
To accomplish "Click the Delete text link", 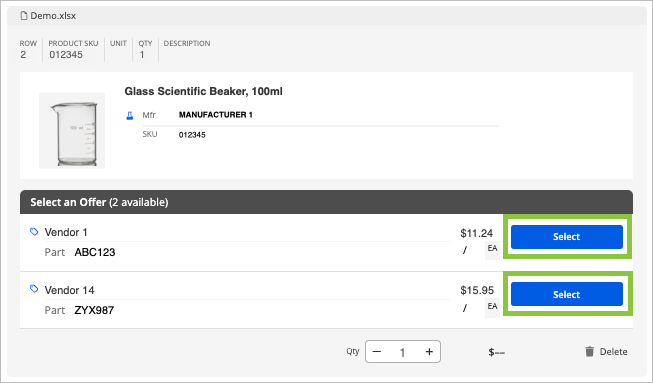I will click(613, 352).
